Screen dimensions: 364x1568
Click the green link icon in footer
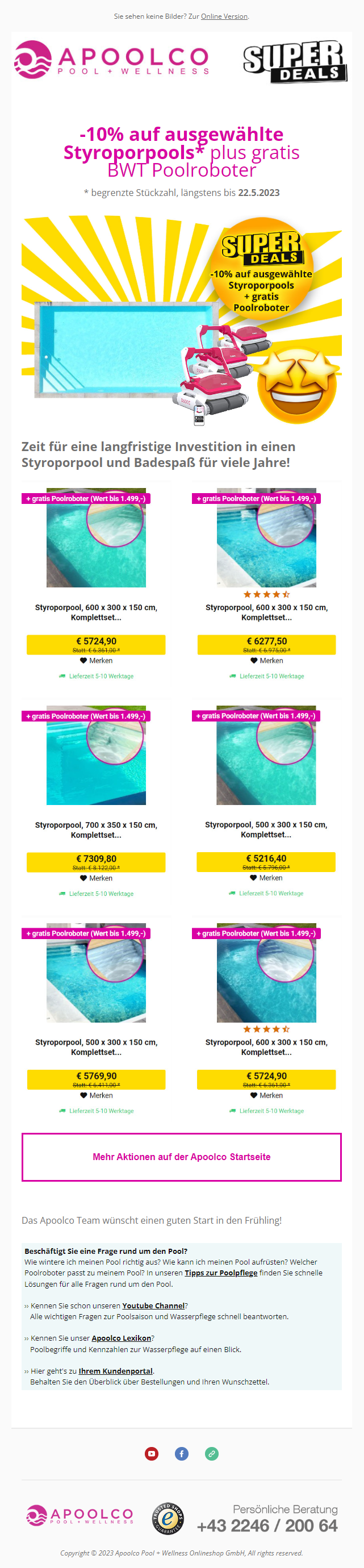click(x=211, y=1454)
